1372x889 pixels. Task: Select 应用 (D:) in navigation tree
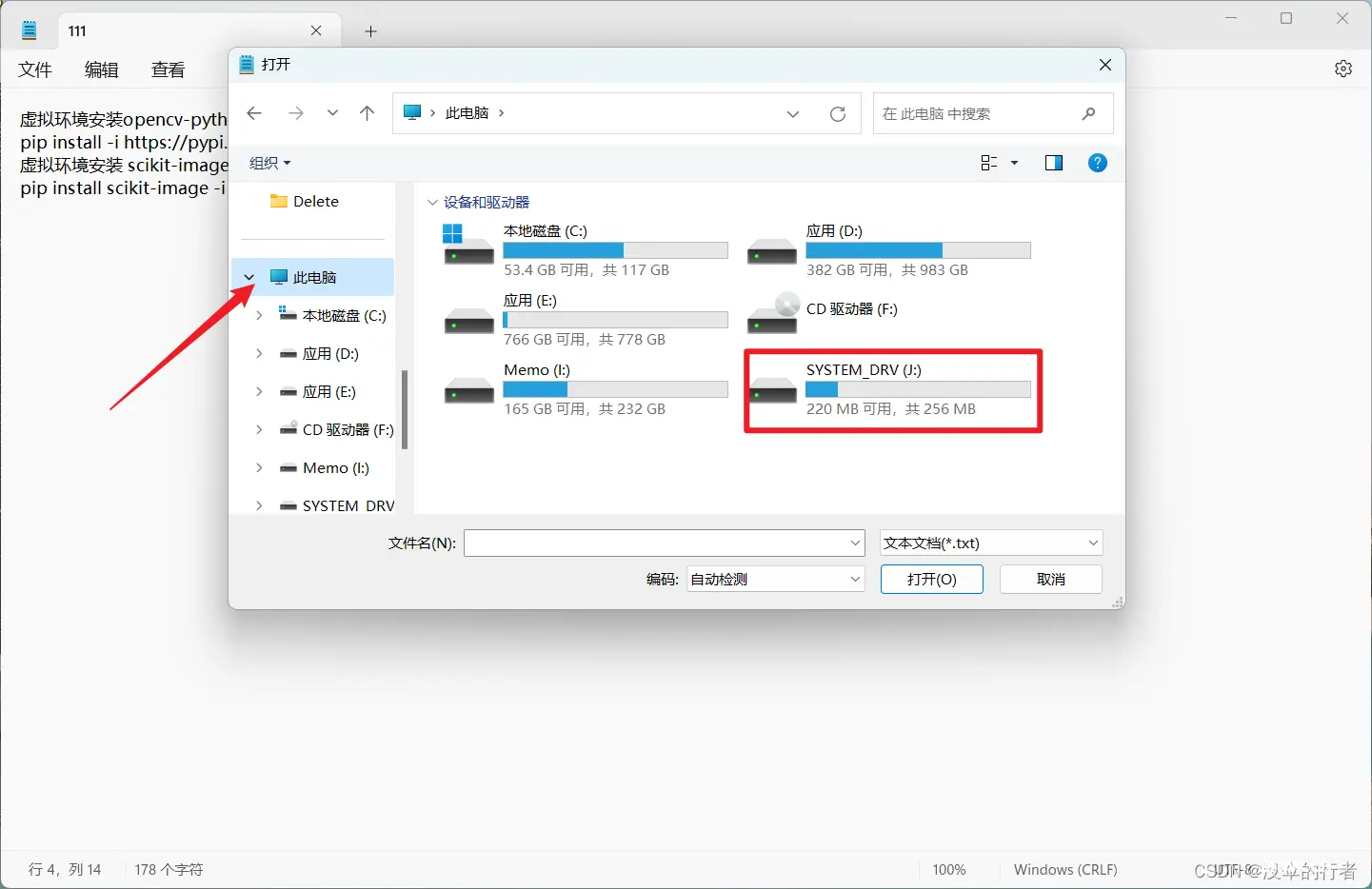point(319,353)
